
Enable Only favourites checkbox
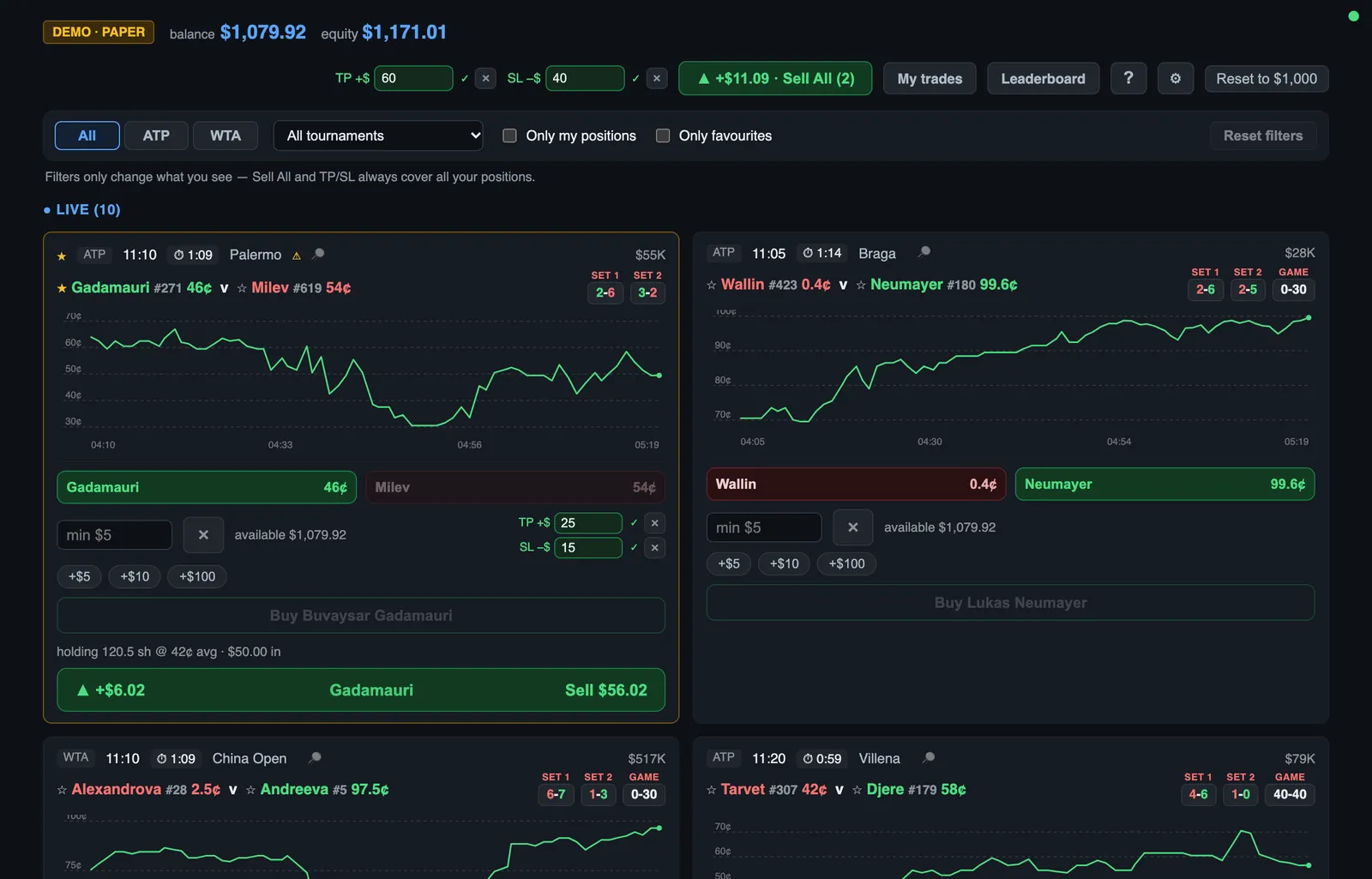[x=663, y=135]
